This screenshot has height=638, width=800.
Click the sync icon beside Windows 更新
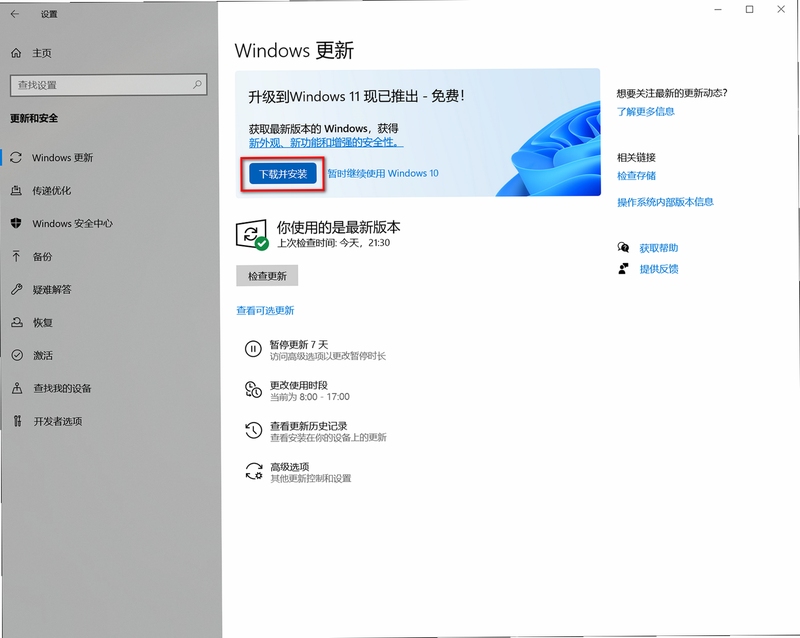pyautogui.click(x=16, y=157)
